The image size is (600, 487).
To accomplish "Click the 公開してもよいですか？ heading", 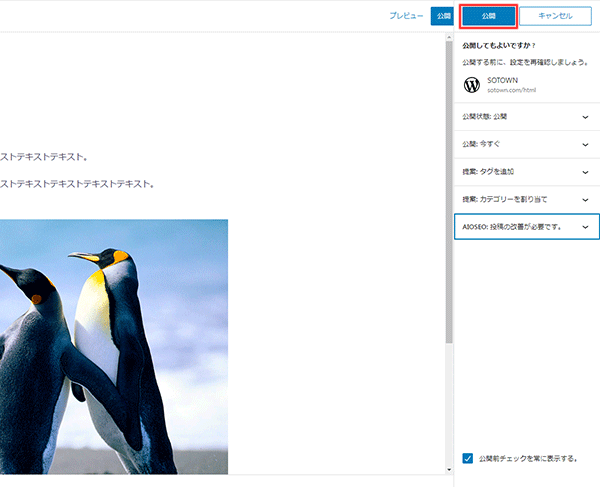I will click(499, 46).
